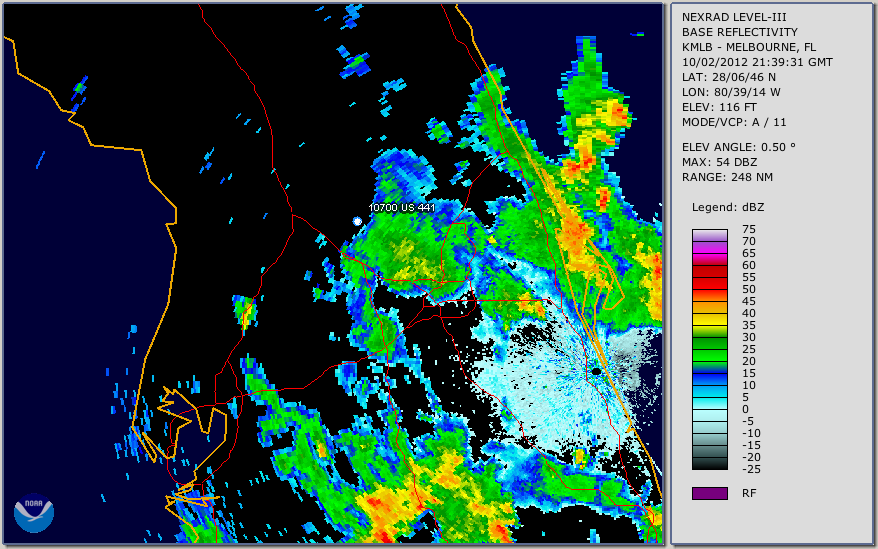Select the 'RANGE: 248 NM' text
This screenshot has height=549, width=878.
coord(727,177)
